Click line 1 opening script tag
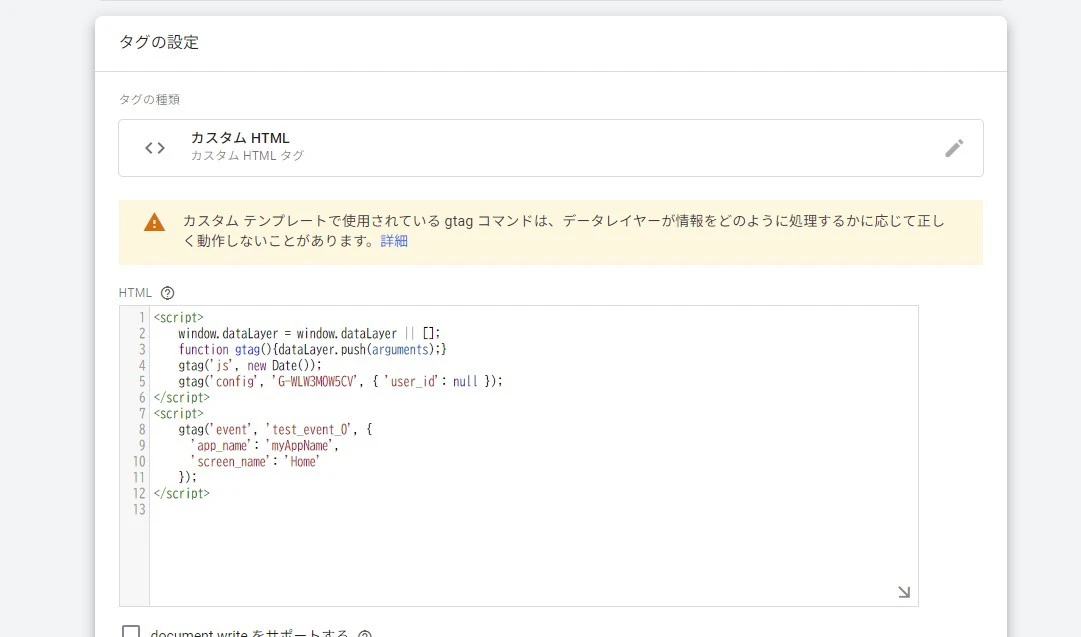 point(179,318)
